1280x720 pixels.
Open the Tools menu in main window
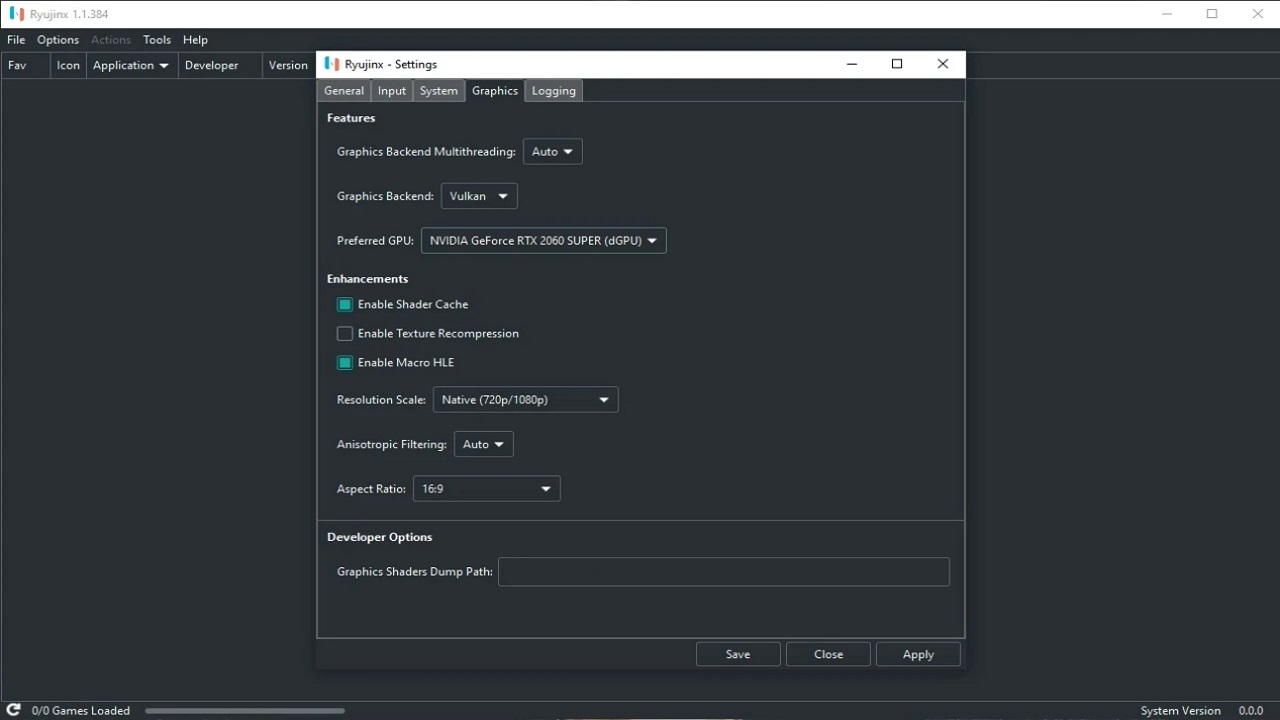coord(157,40)
